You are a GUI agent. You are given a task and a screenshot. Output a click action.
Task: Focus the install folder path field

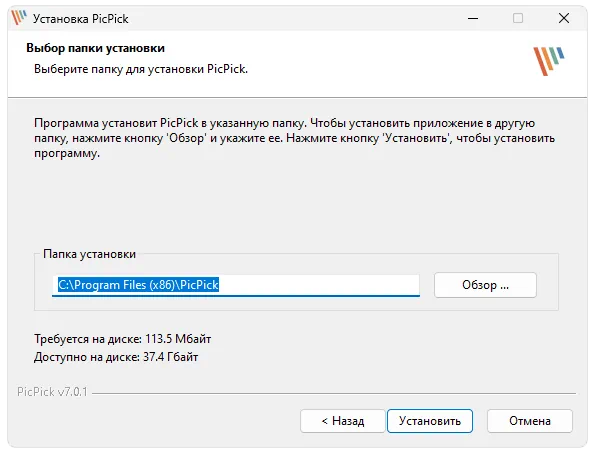(x=236, y=285)
